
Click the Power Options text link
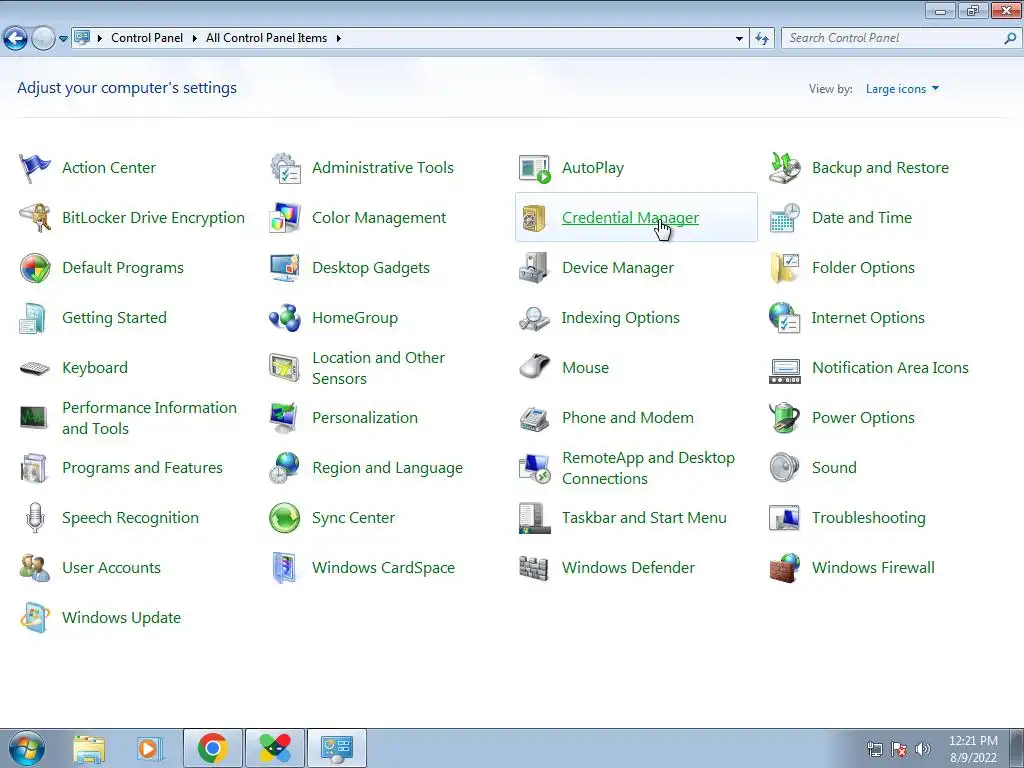coord(863,418)
